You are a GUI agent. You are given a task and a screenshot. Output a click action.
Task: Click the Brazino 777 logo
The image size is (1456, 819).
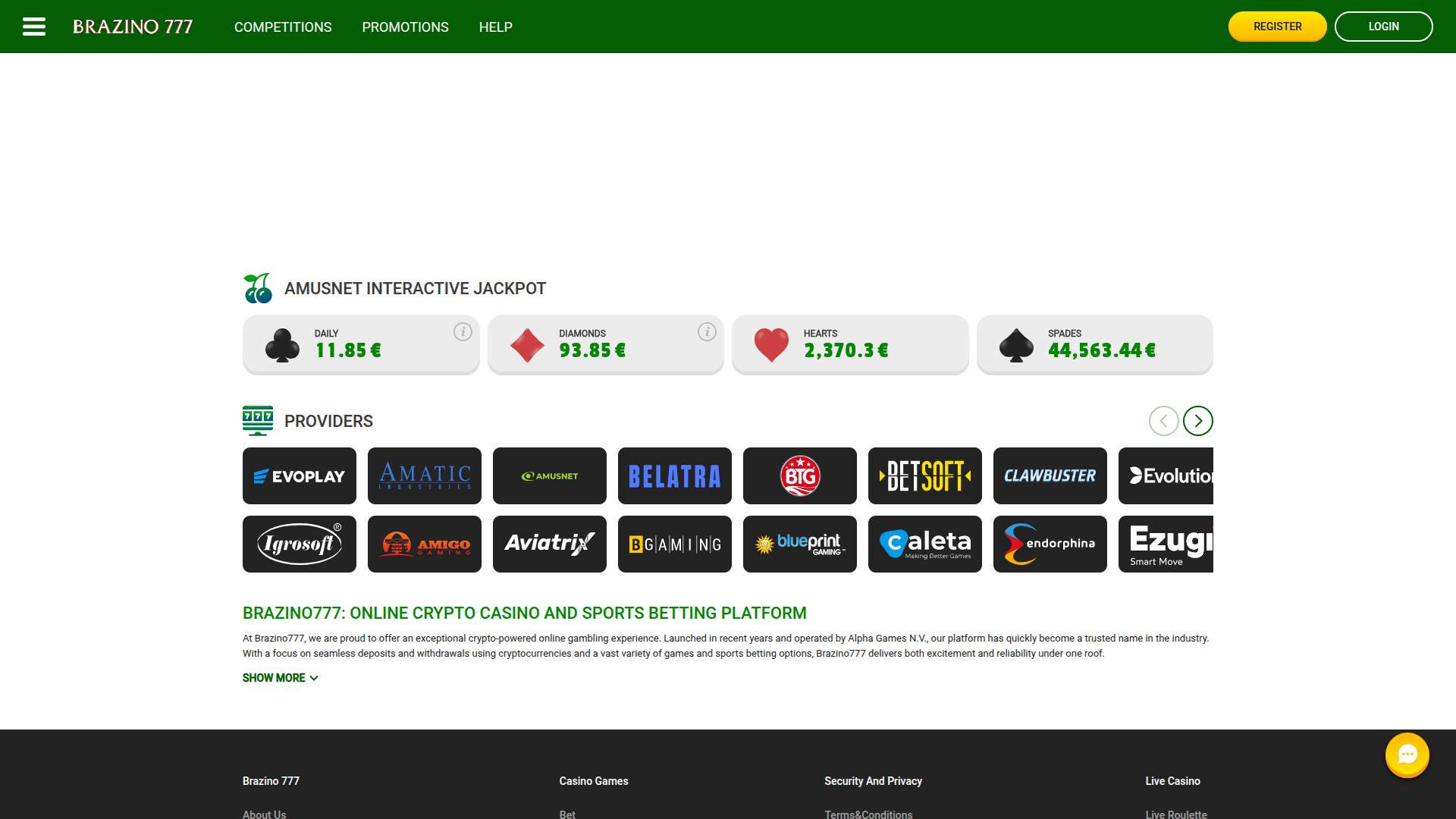tap(133, 26)
